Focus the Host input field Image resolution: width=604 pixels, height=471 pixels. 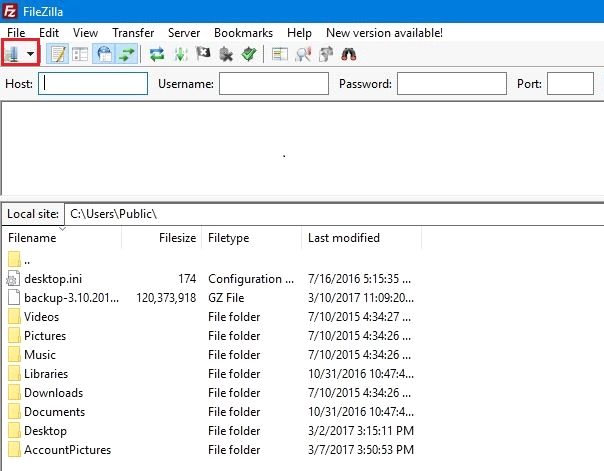[x=93, y=84]
